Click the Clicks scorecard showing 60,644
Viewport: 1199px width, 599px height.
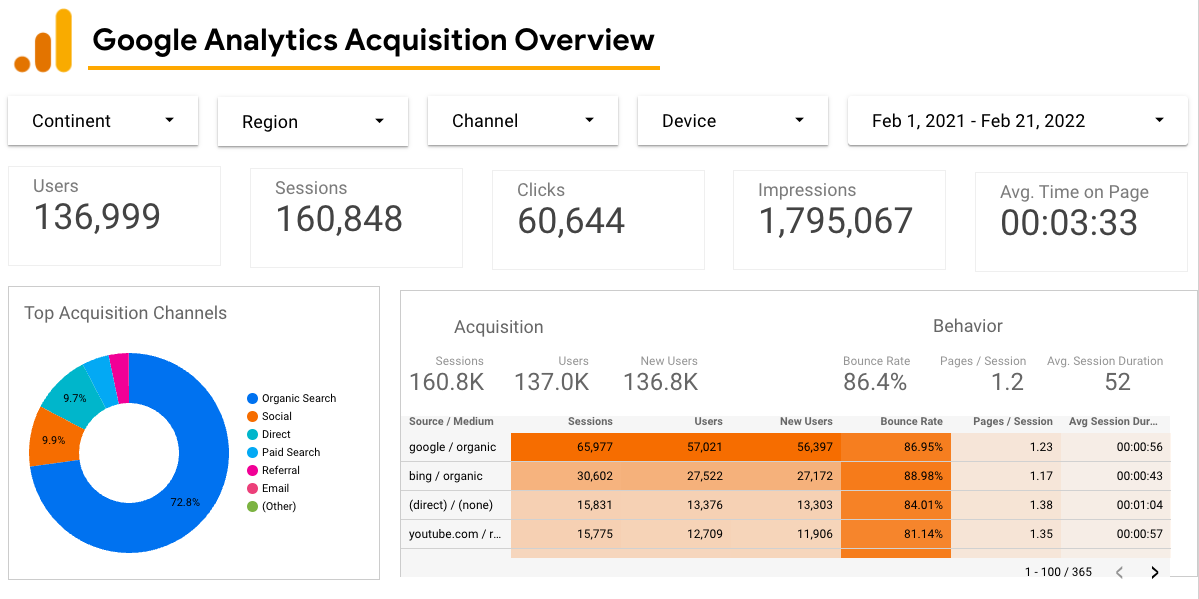tap(598, 220)
